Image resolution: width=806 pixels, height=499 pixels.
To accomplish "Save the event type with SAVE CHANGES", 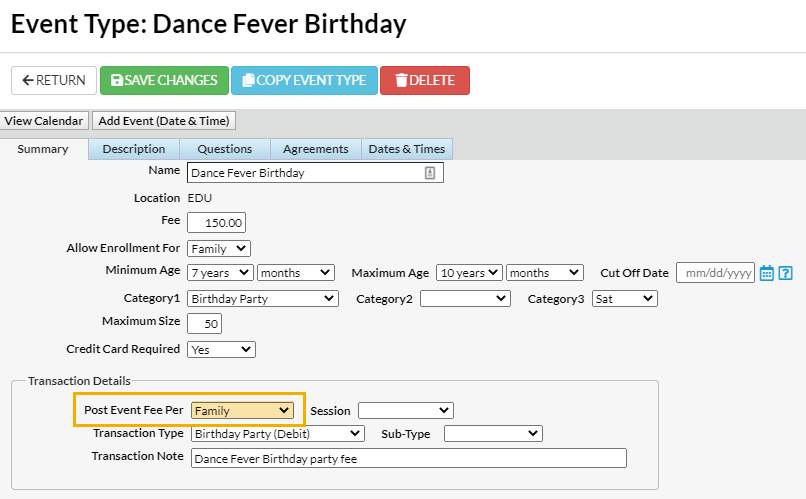I will [164, 80].
